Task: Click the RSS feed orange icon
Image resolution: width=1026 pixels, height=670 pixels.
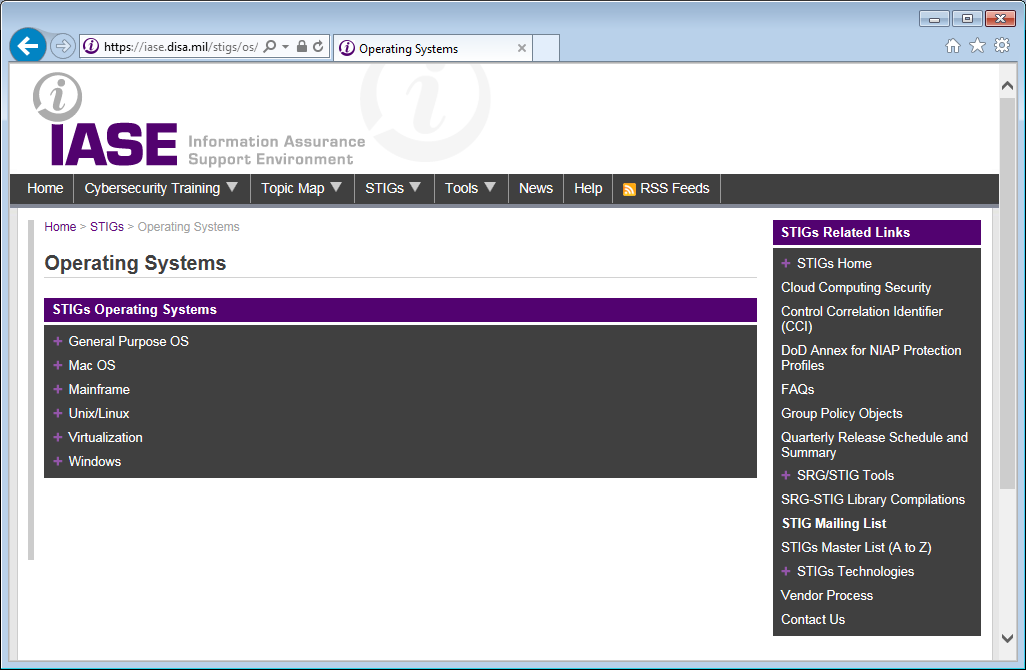Action: (629, 189)
